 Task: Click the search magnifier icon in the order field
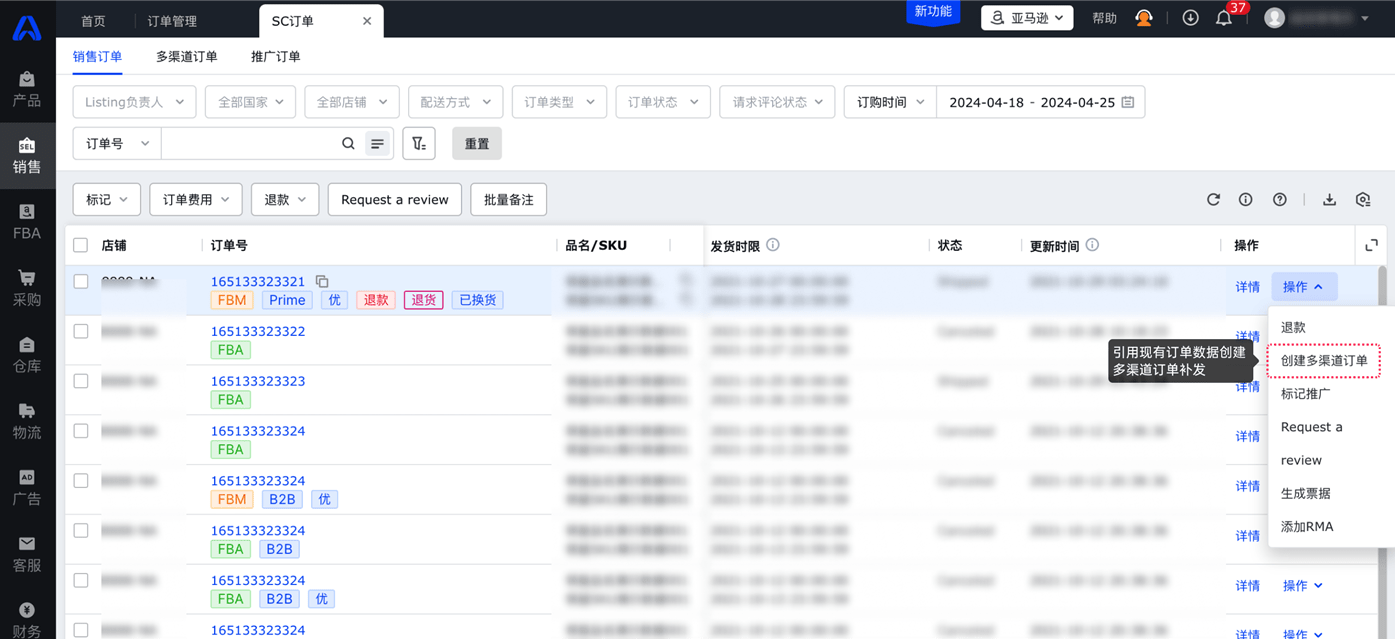348,144
